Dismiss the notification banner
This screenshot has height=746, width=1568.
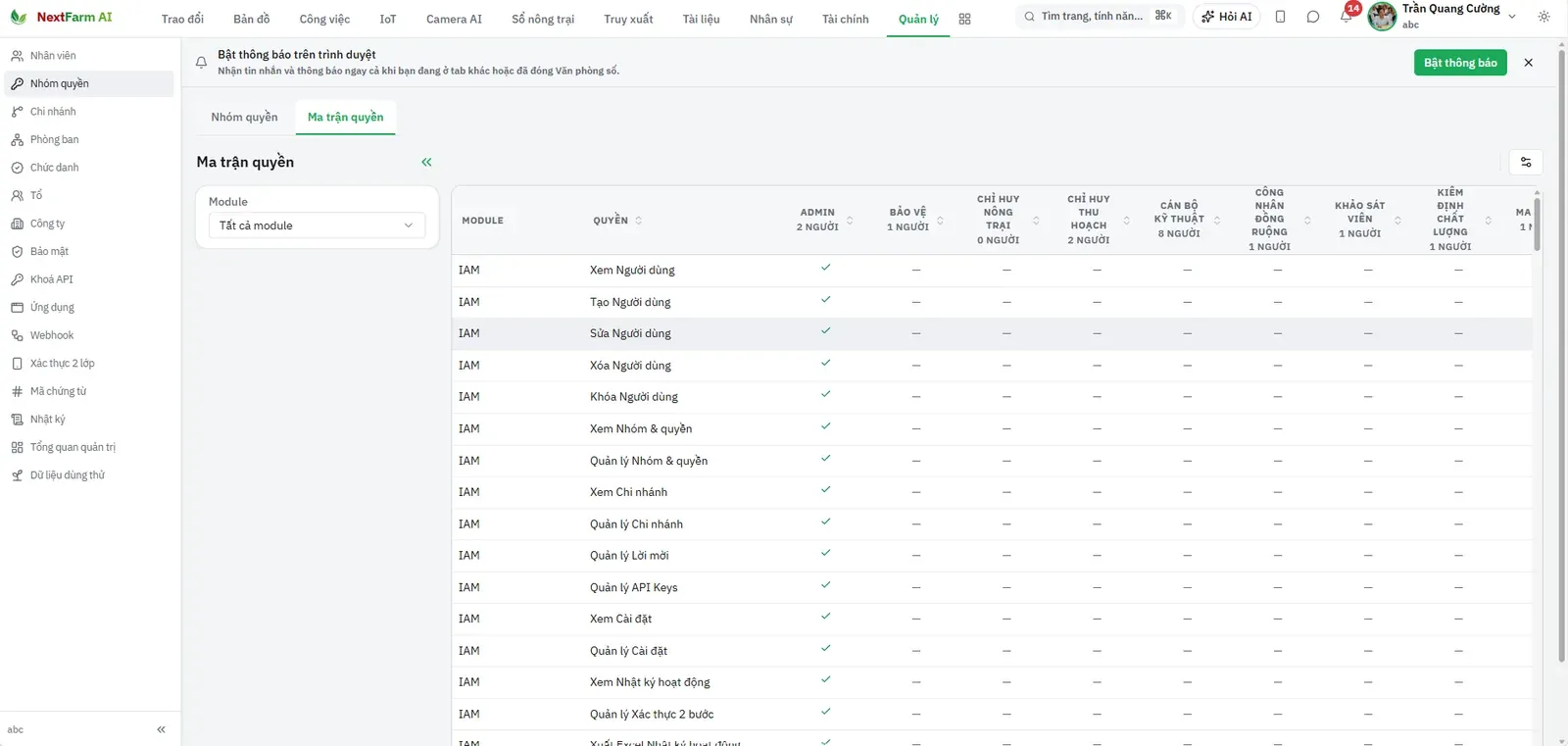pos(1528,63)
